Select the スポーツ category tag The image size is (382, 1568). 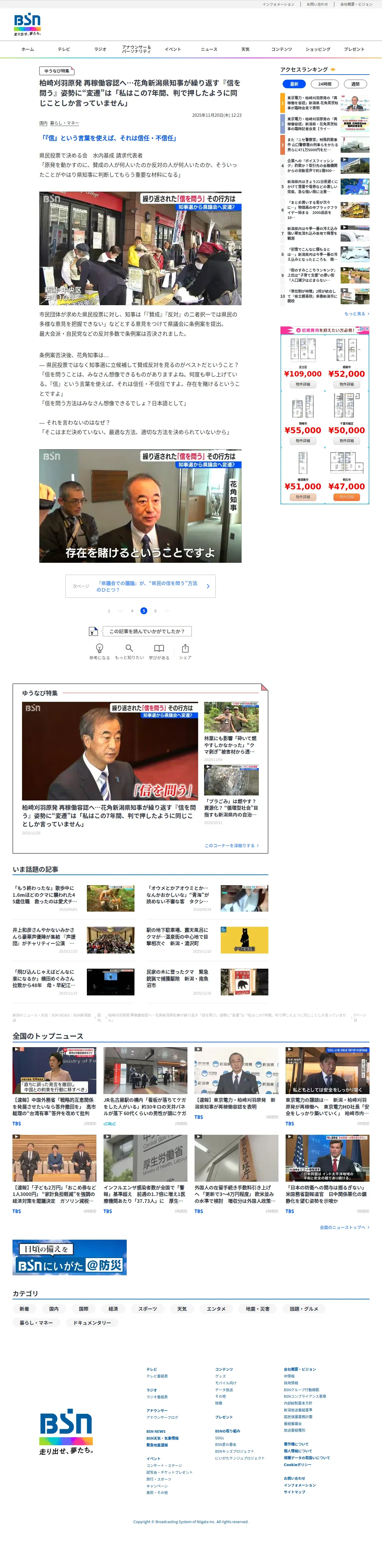tap(148, 1309)
